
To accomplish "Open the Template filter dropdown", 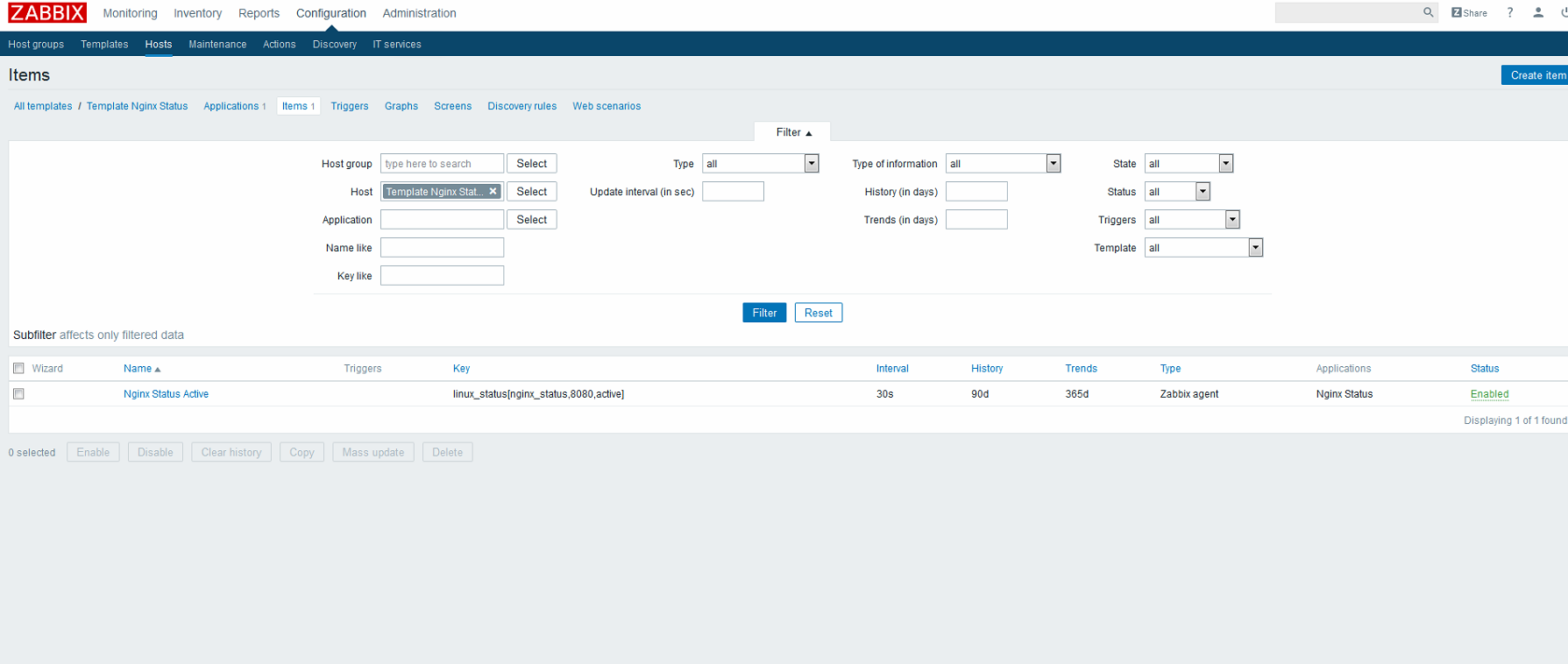I will tap(1203, 248).
